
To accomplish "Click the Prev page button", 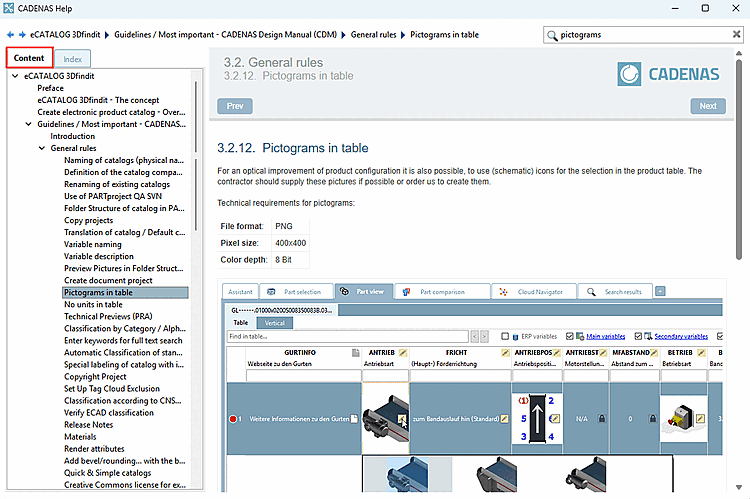I will pyautogui.click(x=234, y=106).
